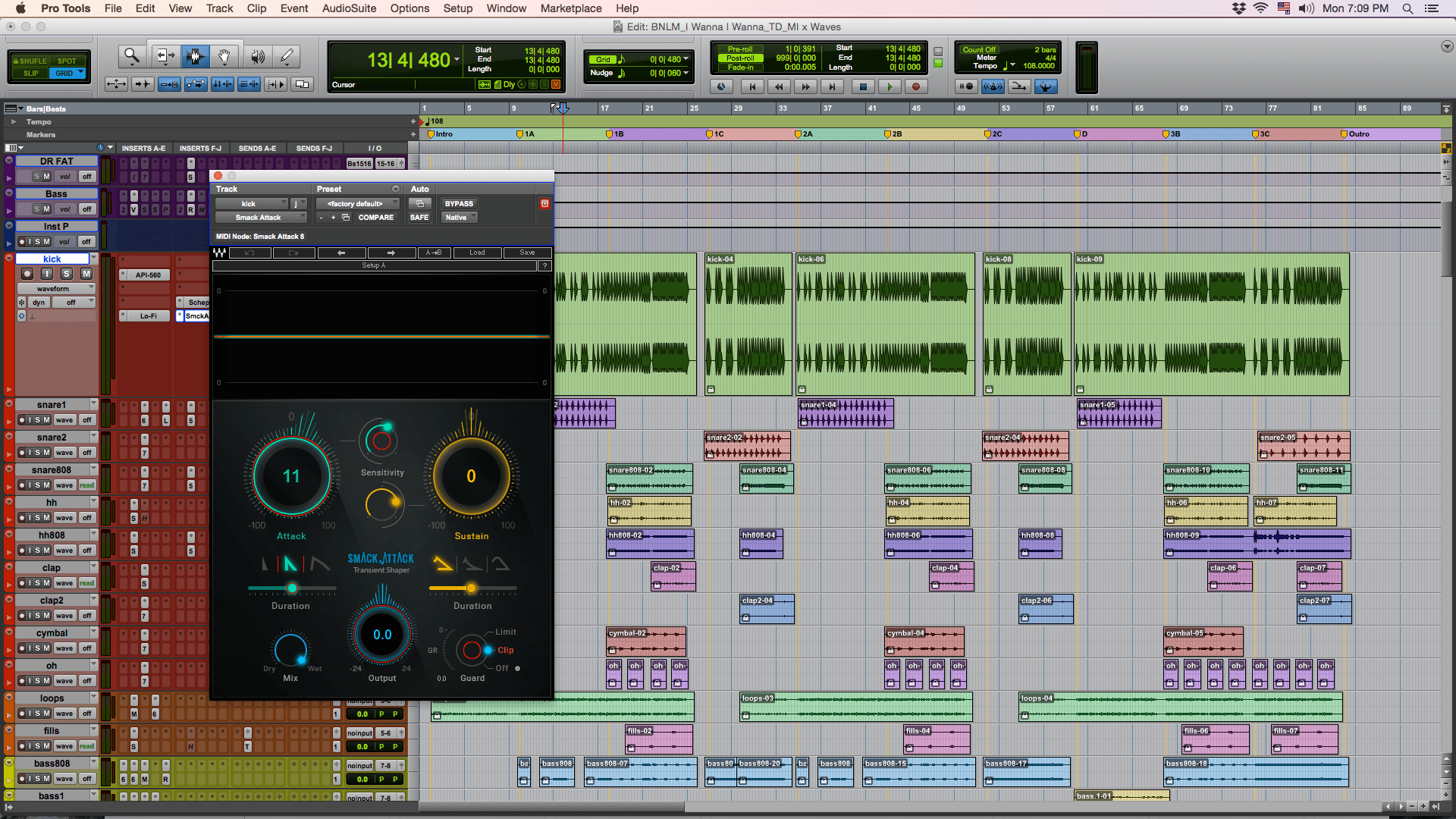Click the Output knob showing 0.0
1456x819 pixels.
382,635
